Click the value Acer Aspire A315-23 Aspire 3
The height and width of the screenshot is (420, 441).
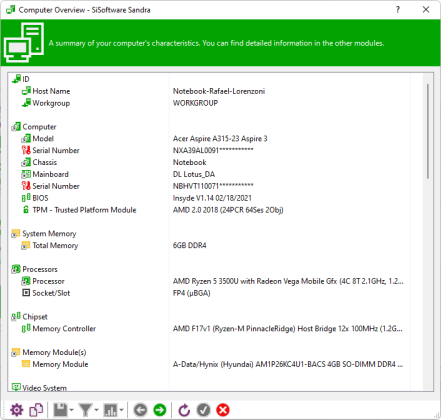pos(220,138)
